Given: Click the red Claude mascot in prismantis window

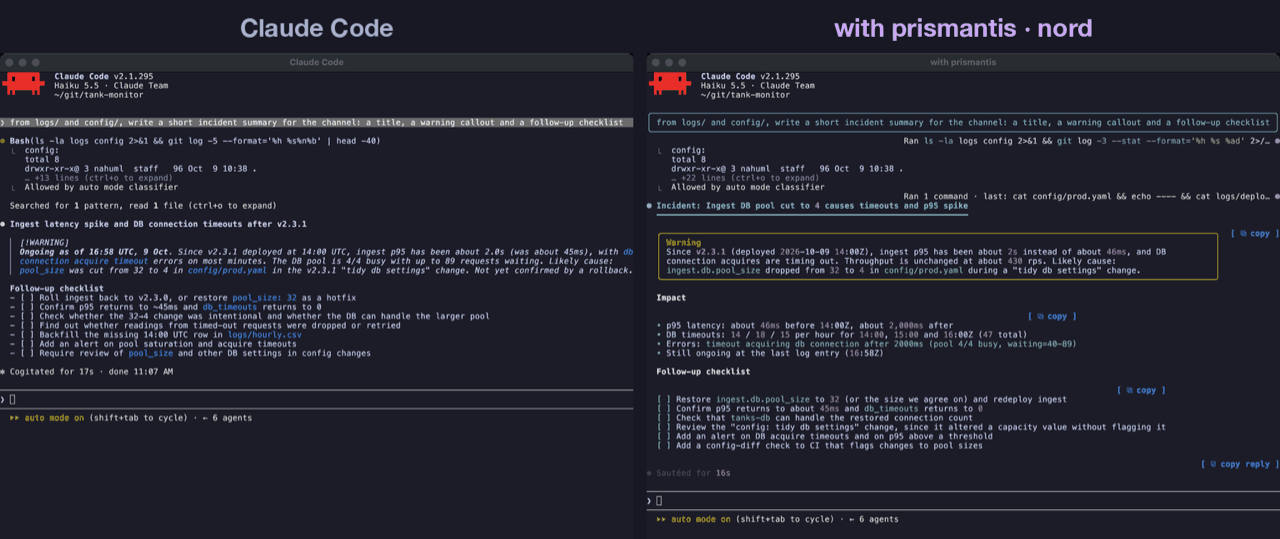Looking at the screenshot, I should pyautogui.click(x=670, y=84).
